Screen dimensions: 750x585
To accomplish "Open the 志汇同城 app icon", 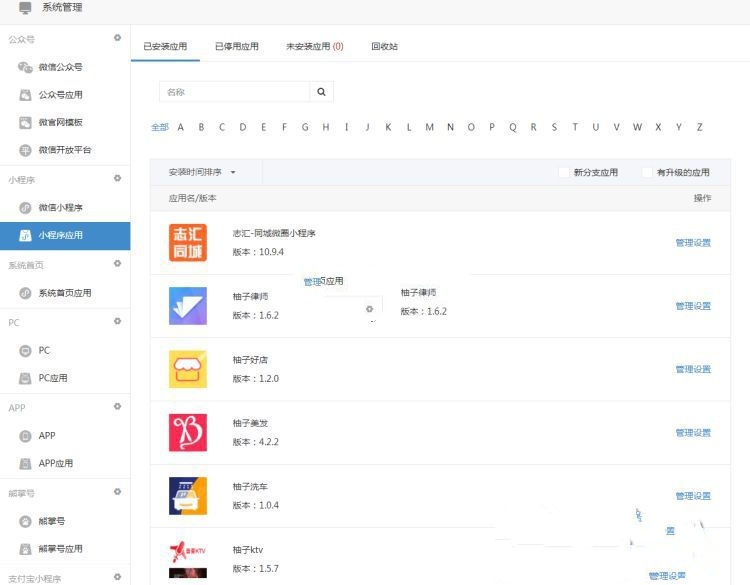I will click(188, 243).
